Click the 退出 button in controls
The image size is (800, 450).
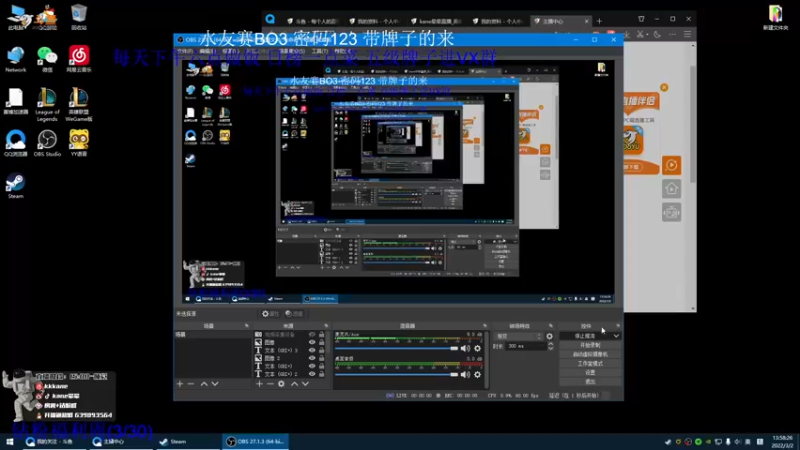(590, 381)
